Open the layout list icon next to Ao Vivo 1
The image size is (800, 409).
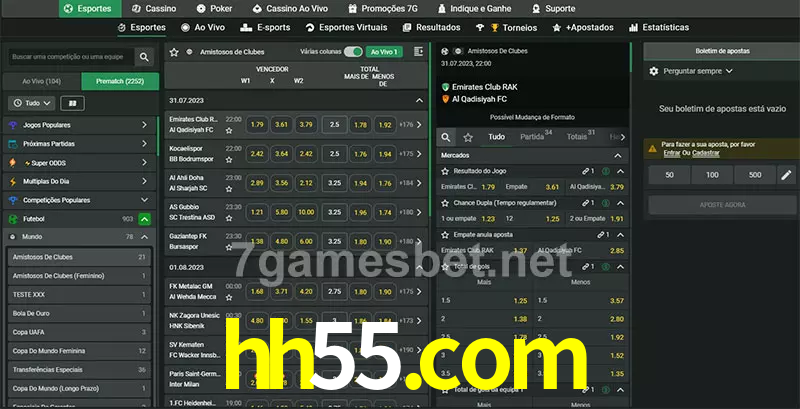[418, 52]
